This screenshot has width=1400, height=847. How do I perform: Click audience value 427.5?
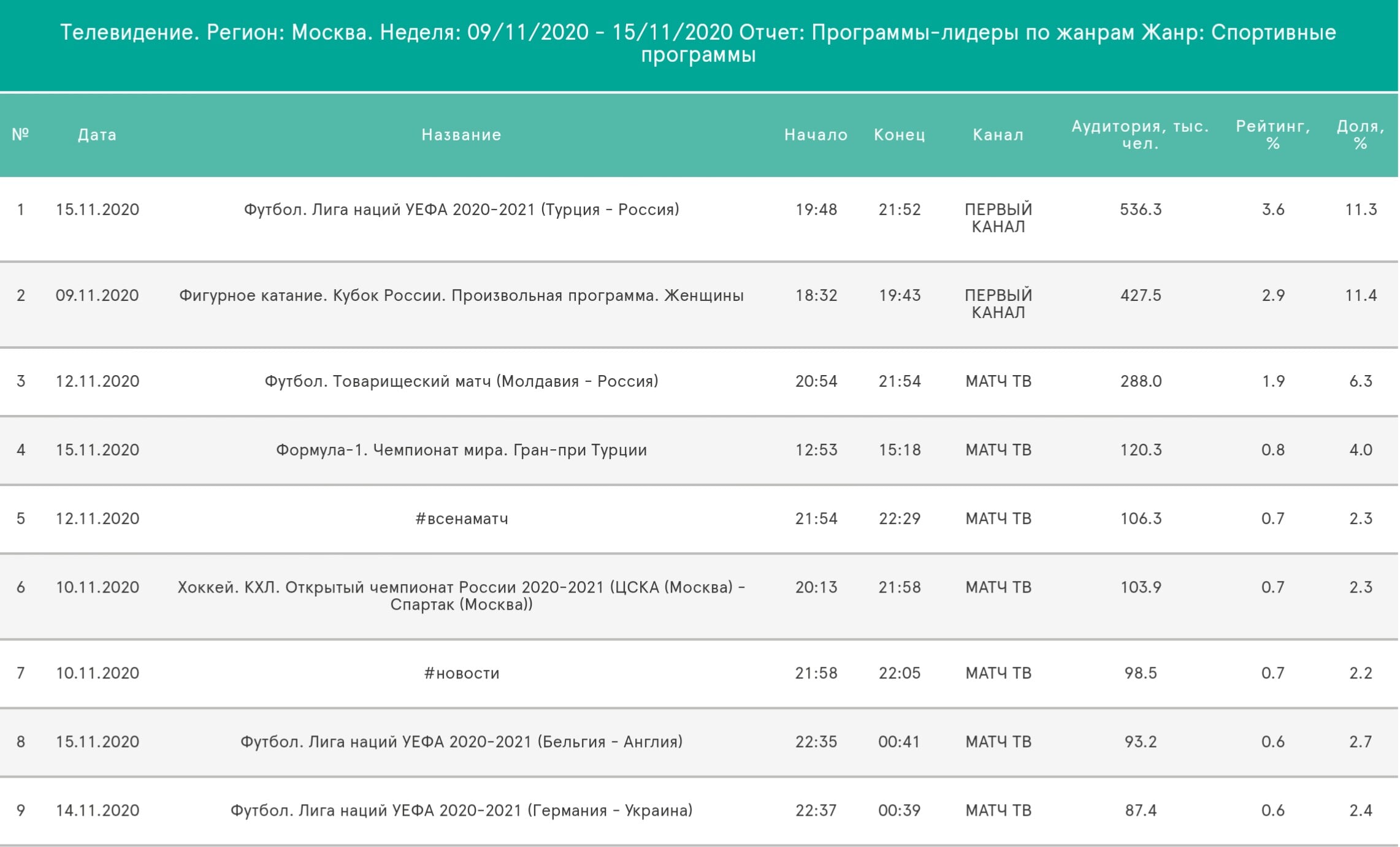(1141, 295)
